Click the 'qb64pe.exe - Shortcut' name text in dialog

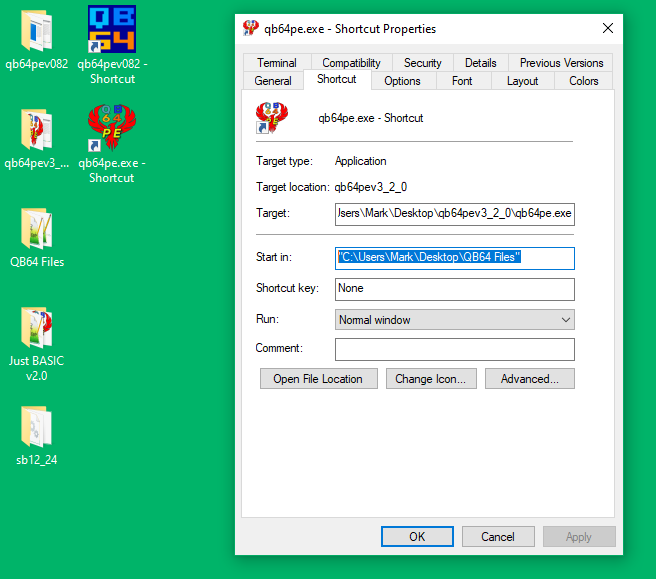(371, 118)
